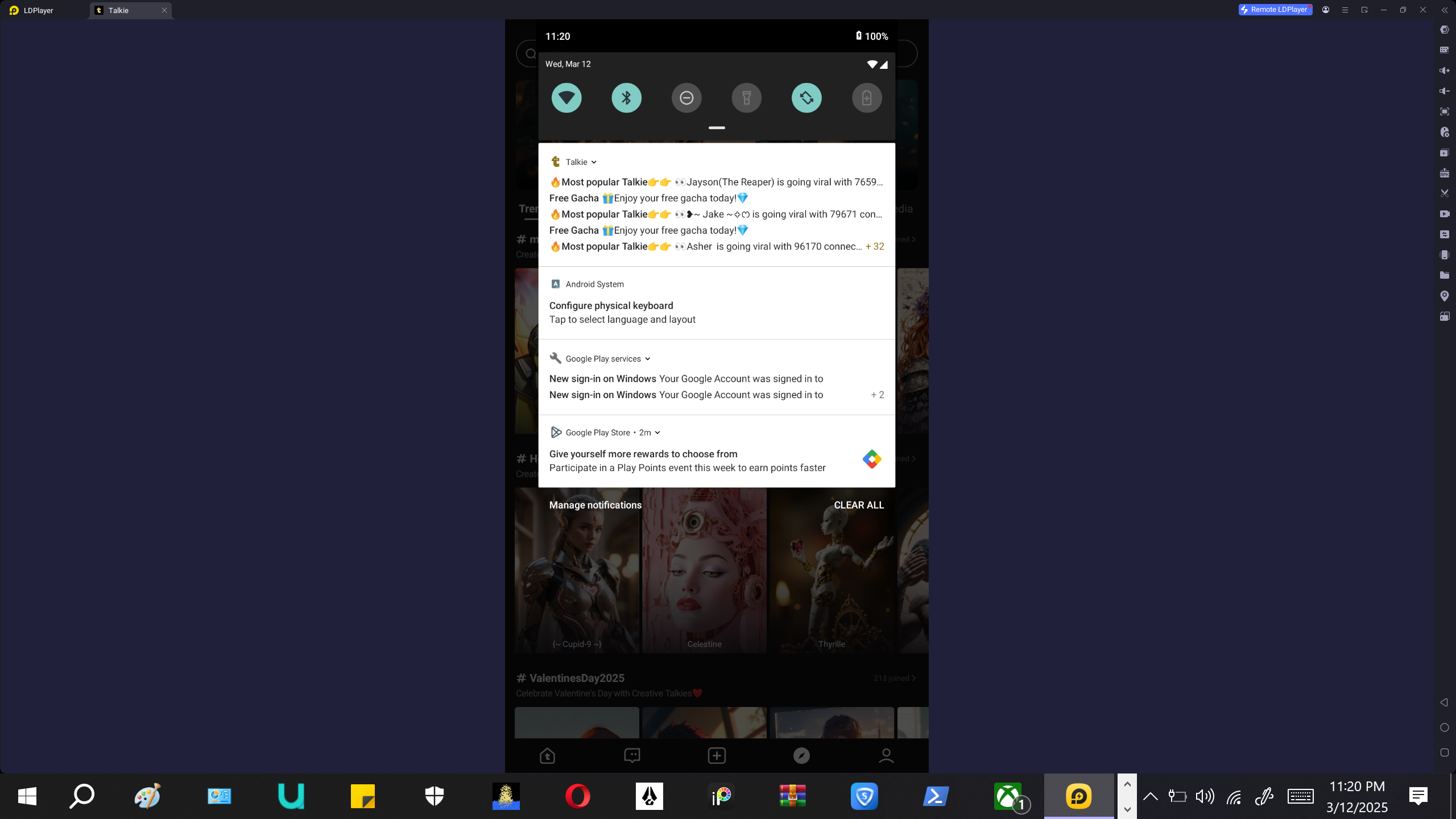
Task: Expand the Google Play Store notification chevron
Action: [x=657, y=433]
